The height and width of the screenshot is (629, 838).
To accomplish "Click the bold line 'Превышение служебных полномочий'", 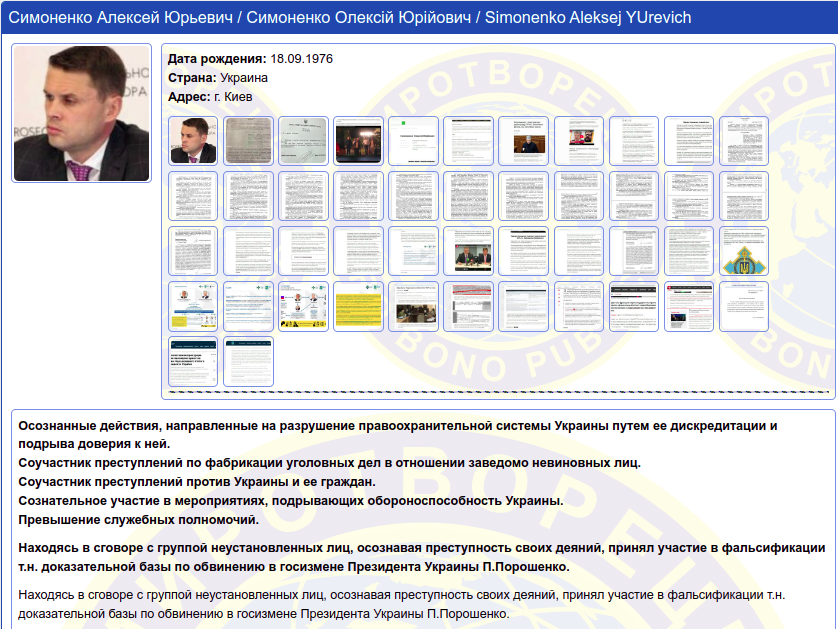I will (x=138, y=520).
